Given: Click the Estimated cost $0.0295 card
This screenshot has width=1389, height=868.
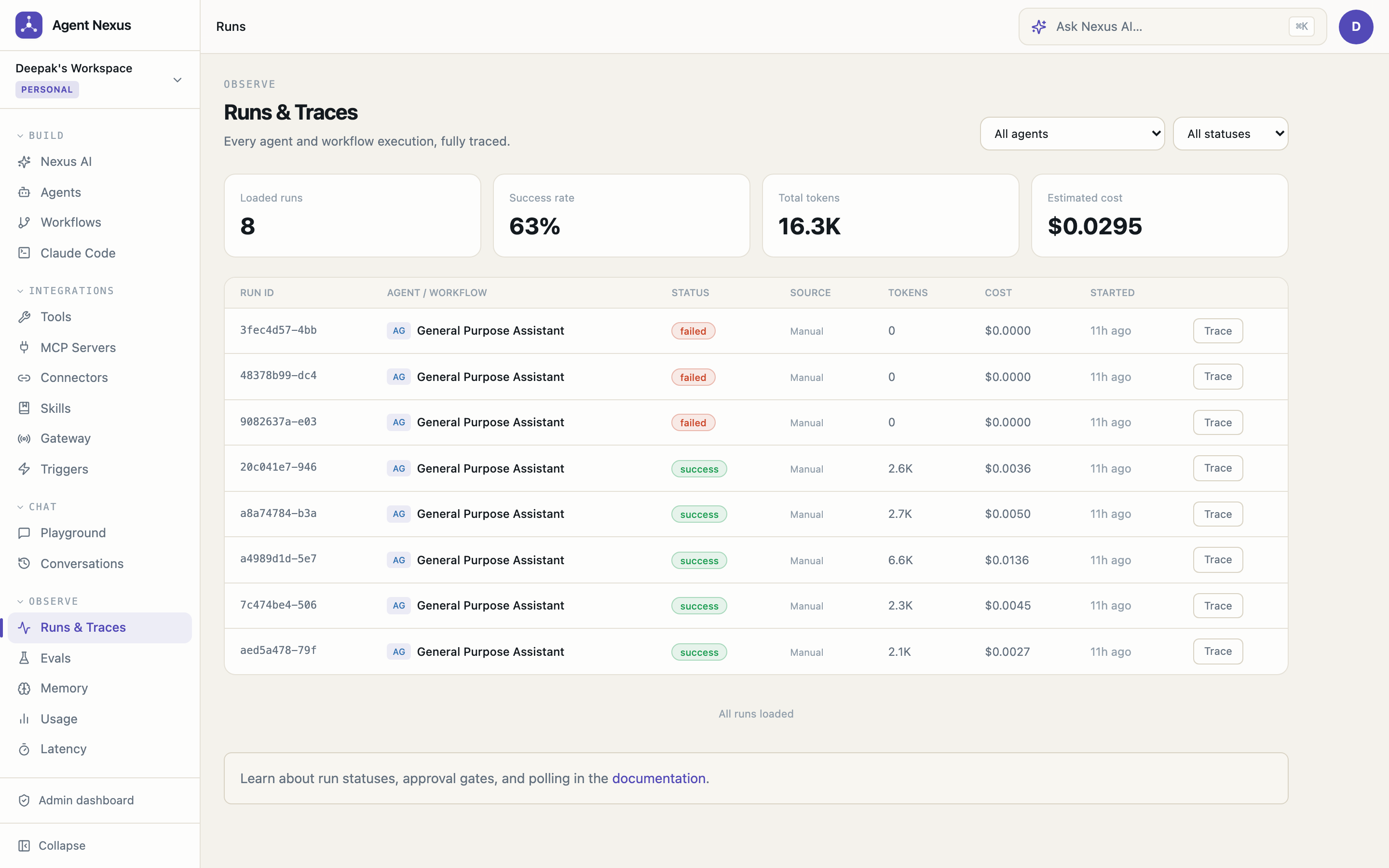Looking at the screenshot, I should [1159, 216].
